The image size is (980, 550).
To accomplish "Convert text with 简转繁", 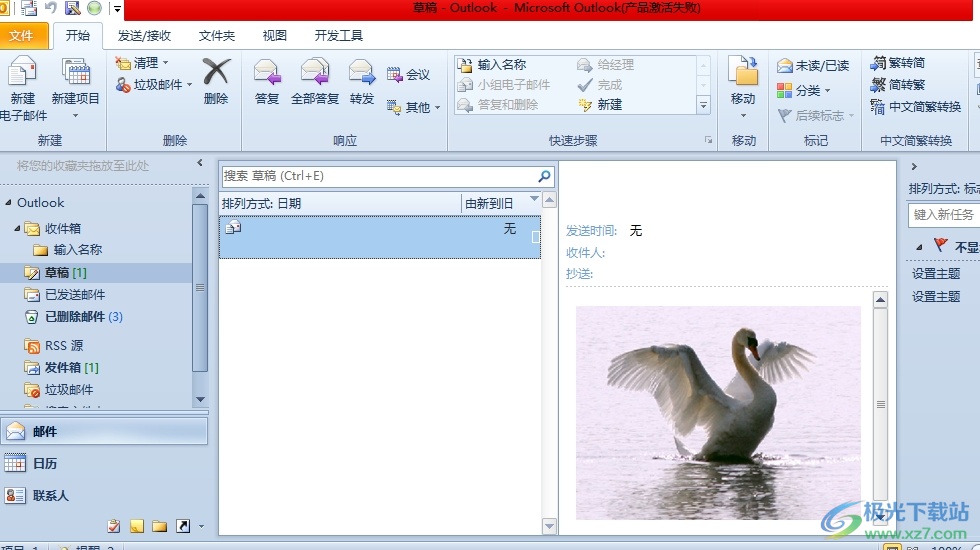I will click(x=898, y=85).
